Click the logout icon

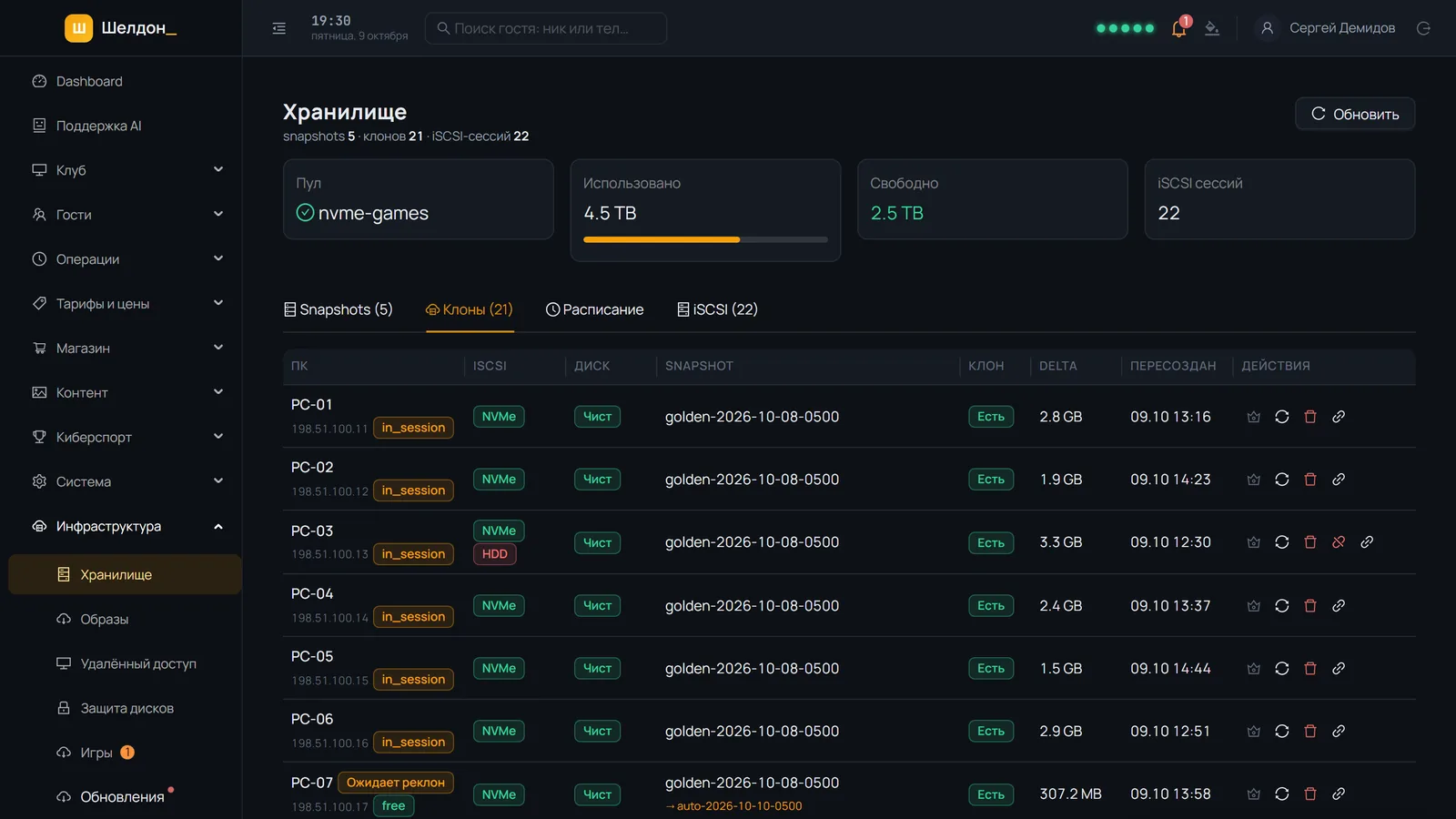[1424, 28]
